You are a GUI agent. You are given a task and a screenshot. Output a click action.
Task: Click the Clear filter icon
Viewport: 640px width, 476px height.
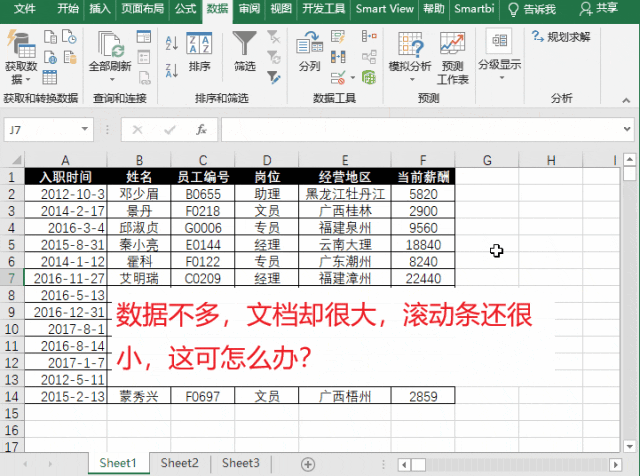tap(273, 37)
